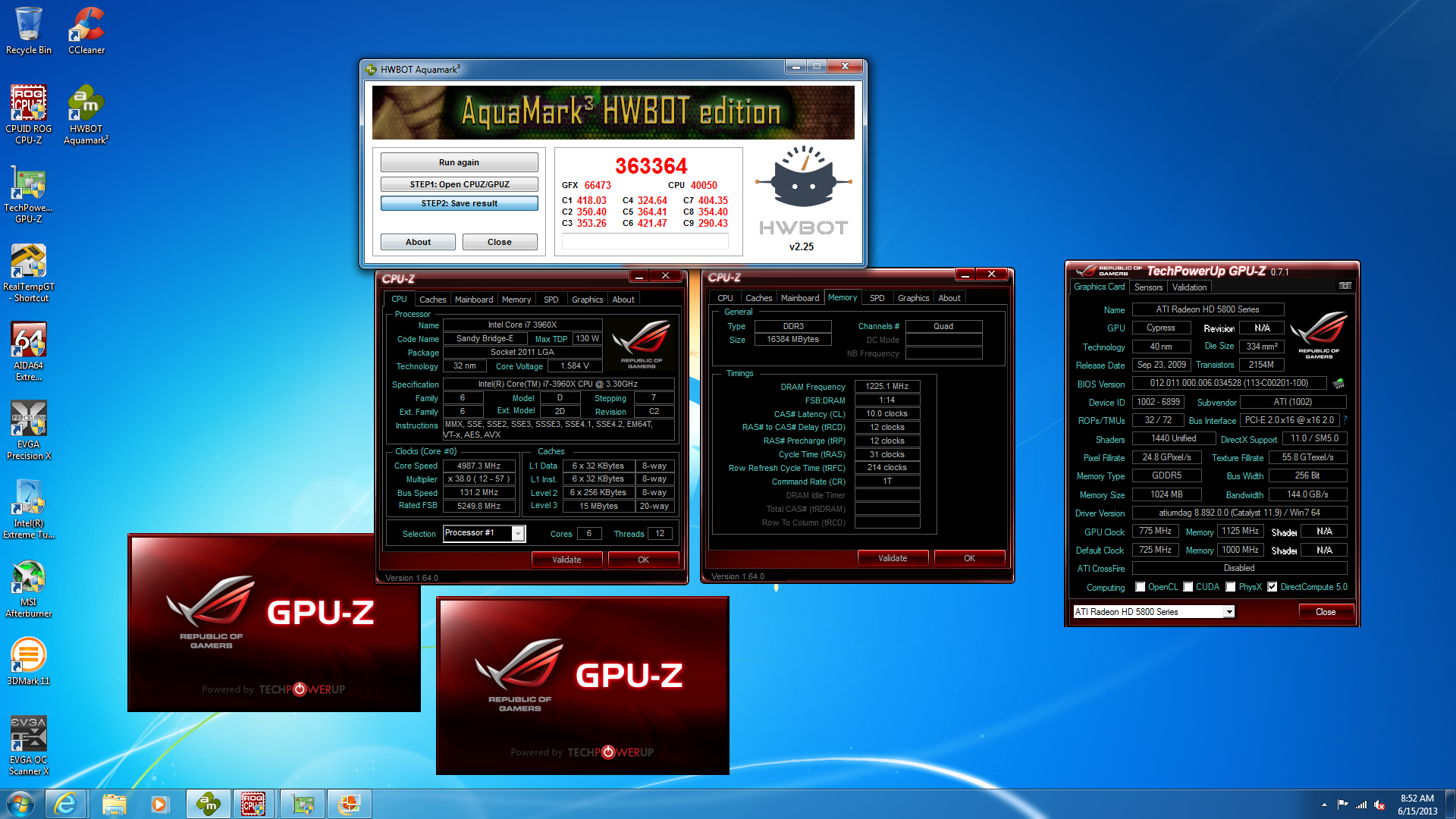Image resolution: width=1456 pixels, height=819 pixels.
Task: Switch to Sensors tab in GPU-Z
Action: click(x=1148, y=287)
